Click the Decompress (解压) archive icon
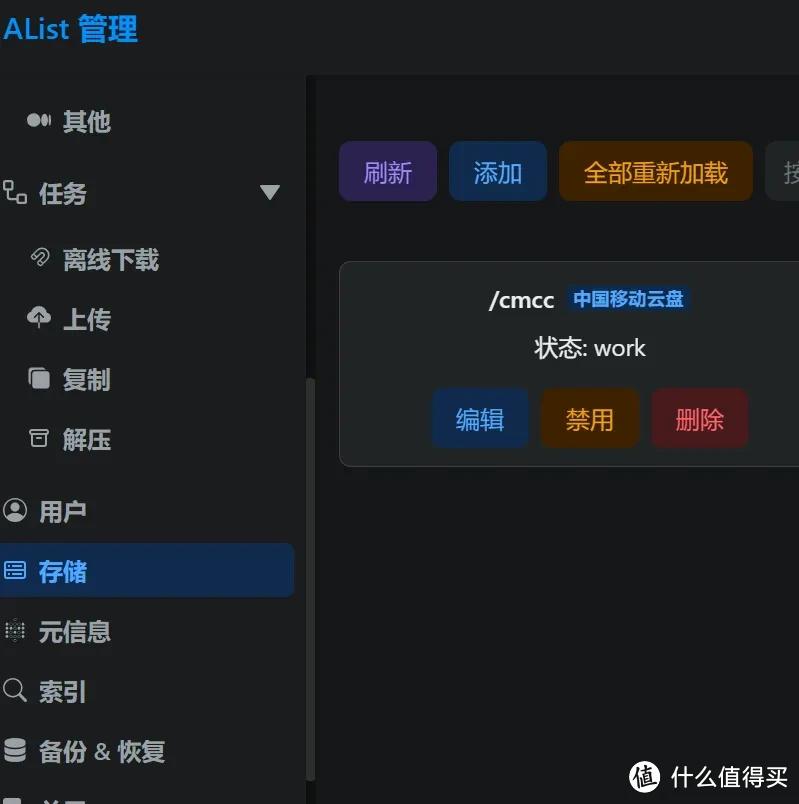 (x=39, y=439)
